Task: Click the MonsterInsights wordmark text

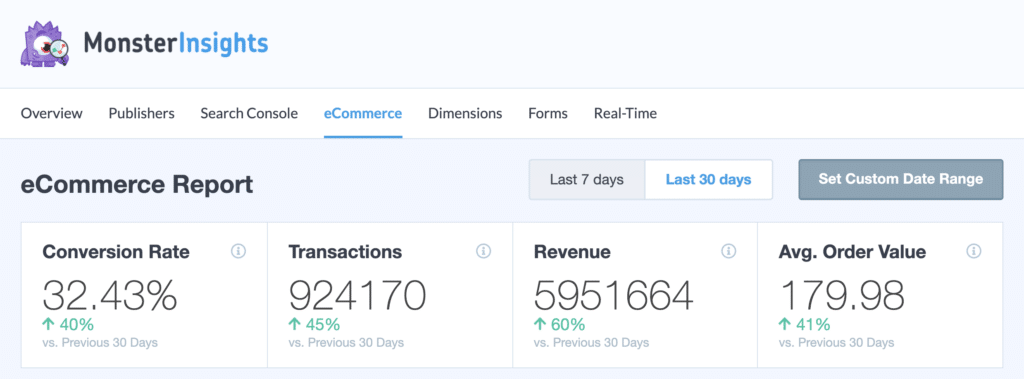Action: pyautogui.click(x=176, y=43)
